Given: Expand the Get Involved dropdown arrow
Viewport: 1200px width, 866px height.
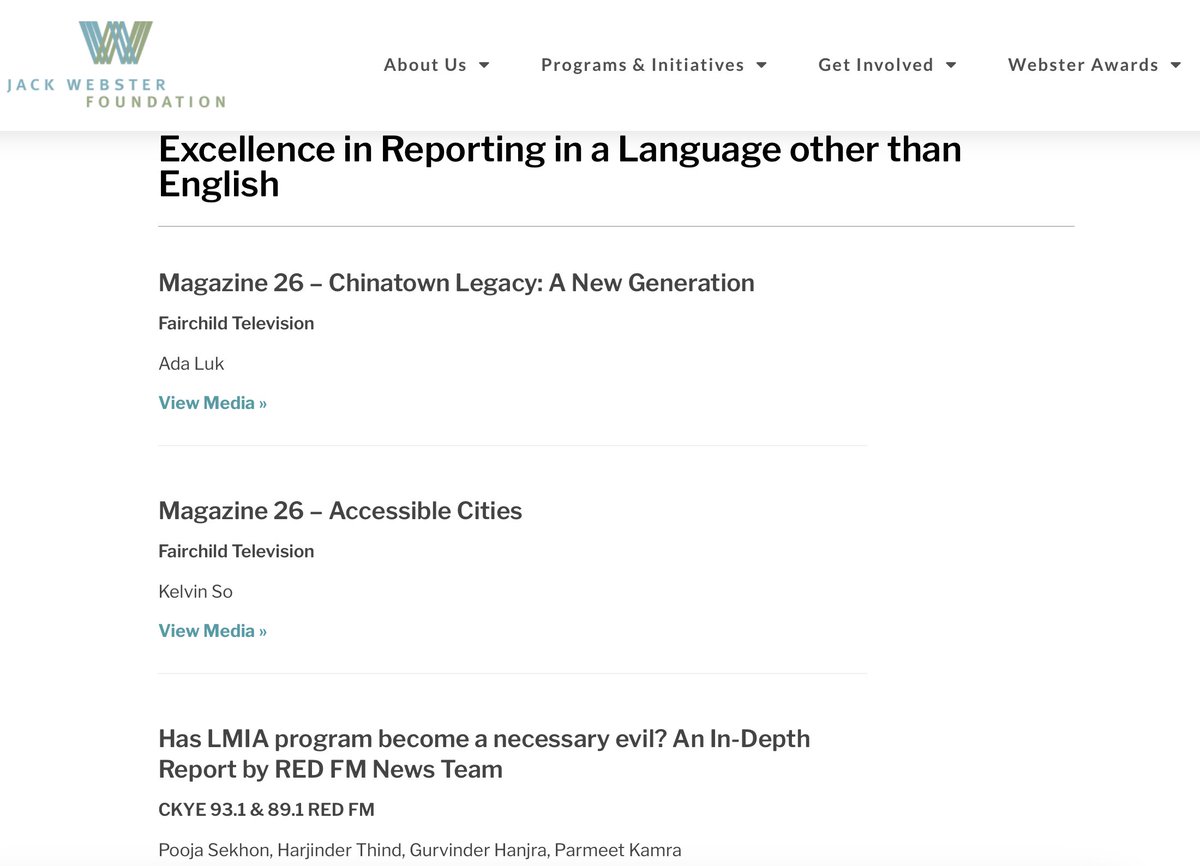Looking at the screenshot, I should [951, 65].
